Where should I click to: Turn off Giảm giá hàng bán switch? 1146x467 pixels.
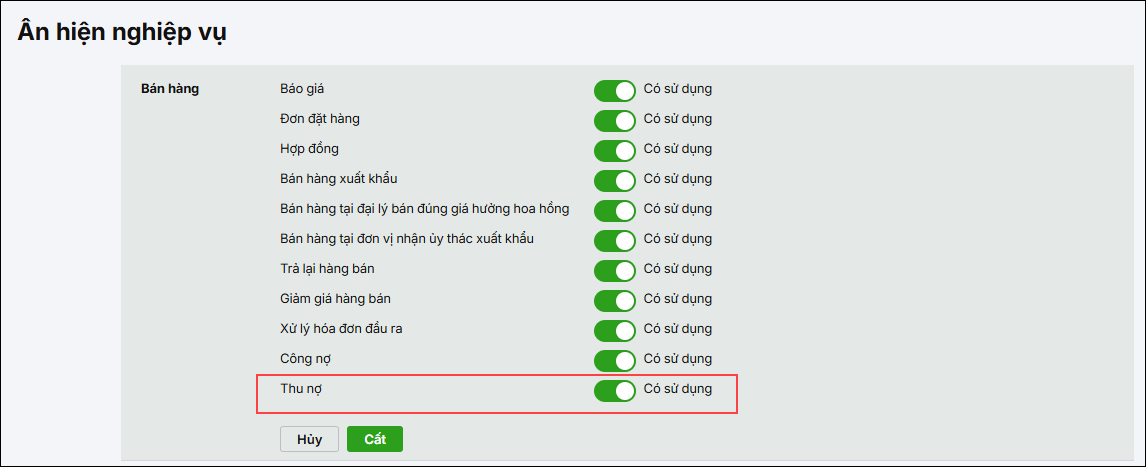[615, 301]
